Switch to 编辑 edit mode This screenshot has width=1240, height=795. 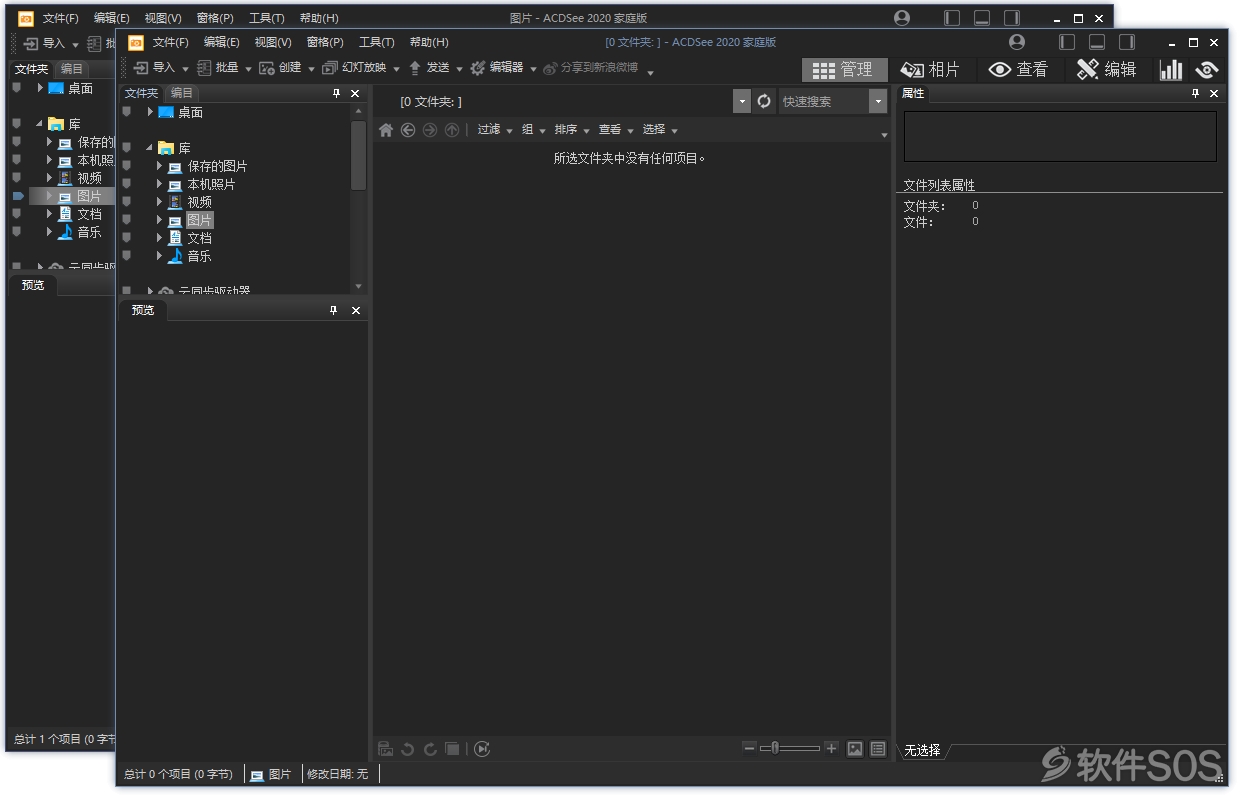1107,69
